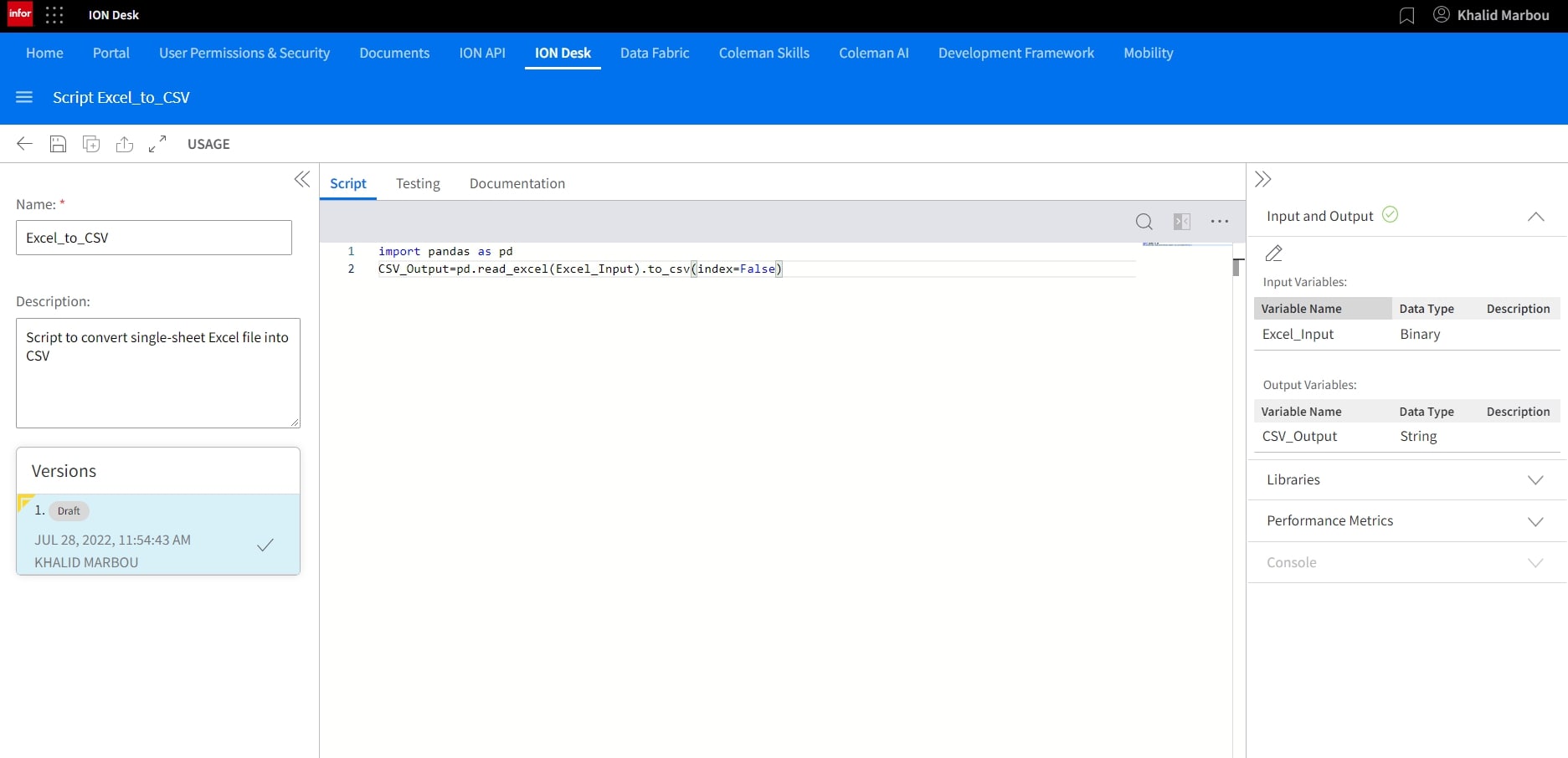Expand the Console section
Image resolution: width=1568 pixels, height=758 pixels.
pyautogui.click(x=1406, y=562)
